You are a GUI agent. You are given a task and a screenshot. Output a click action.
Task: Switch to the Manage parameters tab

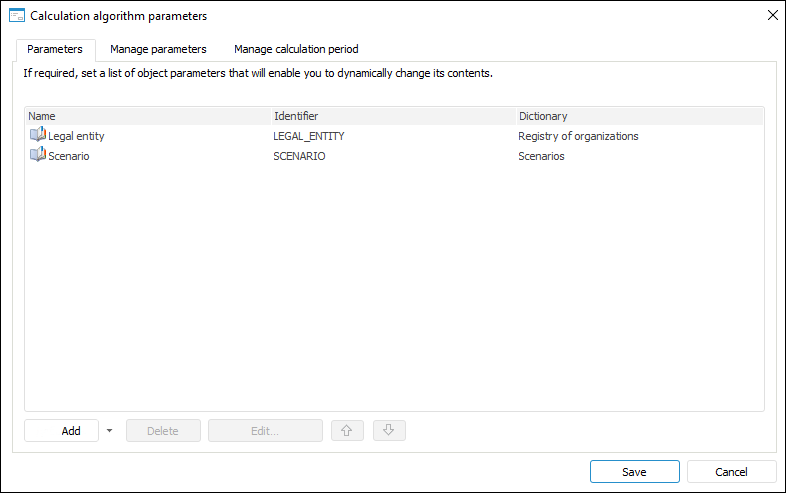coord(158,49)
